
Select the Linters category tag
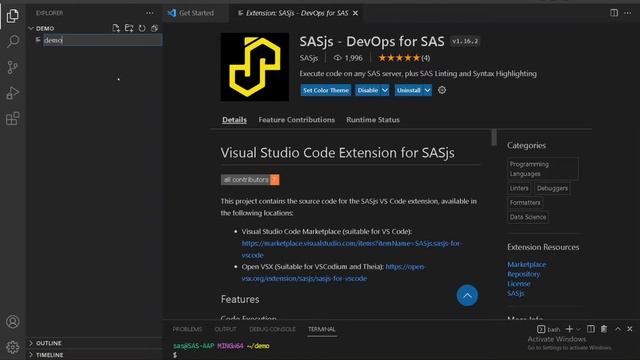(519, 188)
